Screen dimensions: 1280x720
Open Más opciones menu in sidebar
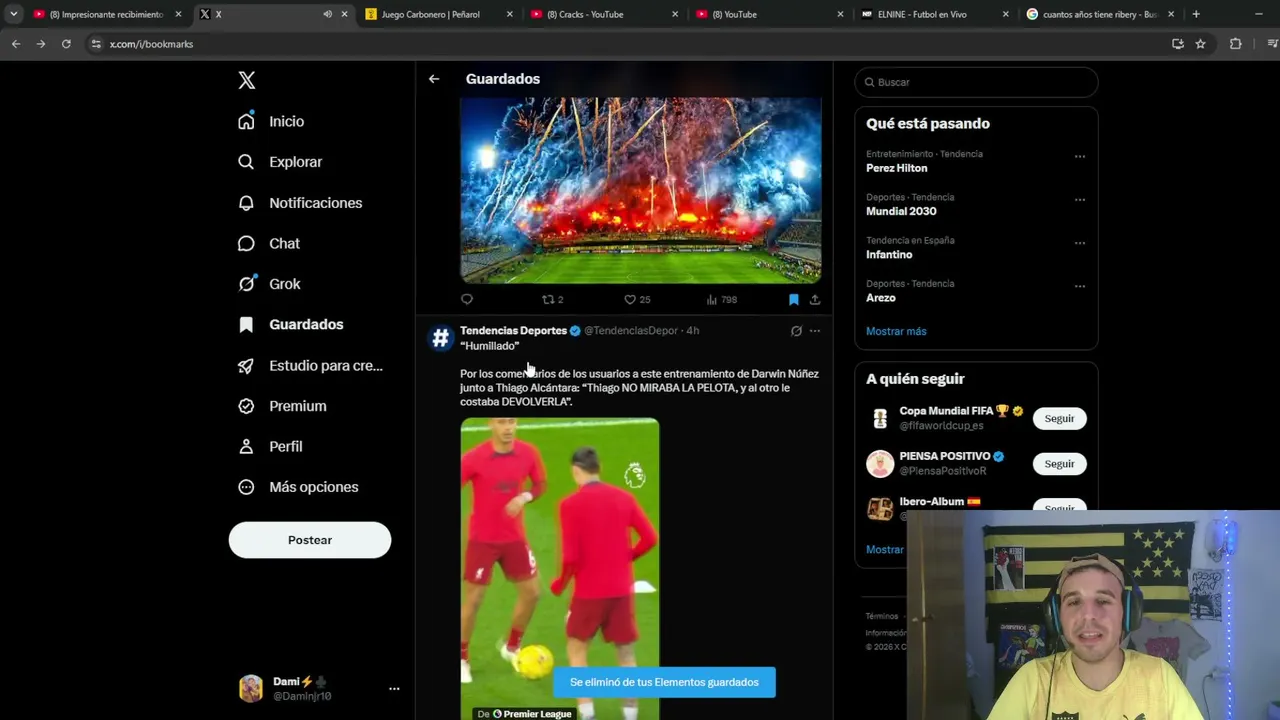[x=297, y=487]
